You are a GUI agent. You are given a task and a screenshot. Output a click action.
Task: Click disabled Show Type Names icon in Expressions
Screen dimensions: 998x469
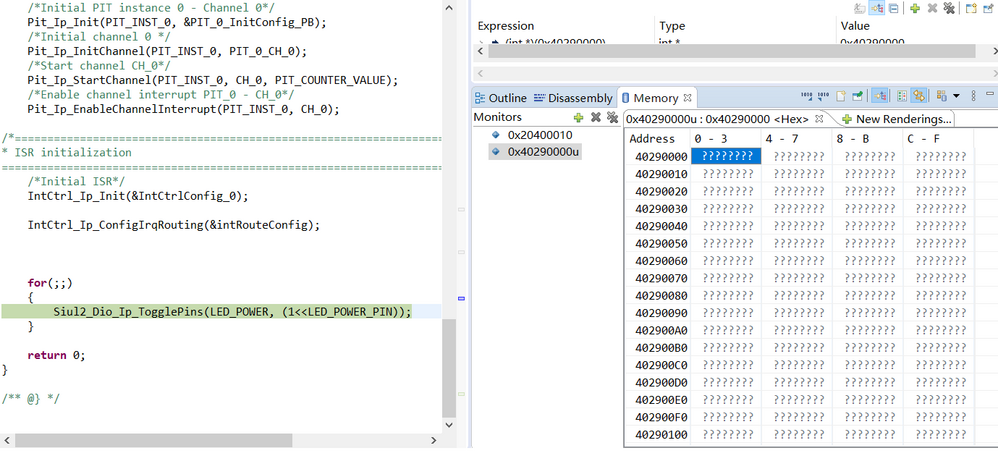[860, 8]
